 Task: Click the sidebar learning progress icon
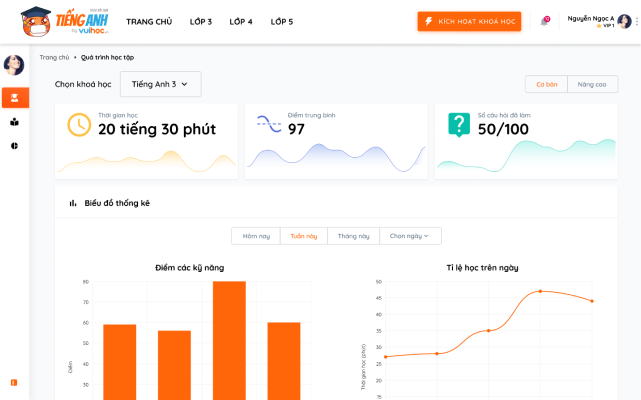point(15,97)
